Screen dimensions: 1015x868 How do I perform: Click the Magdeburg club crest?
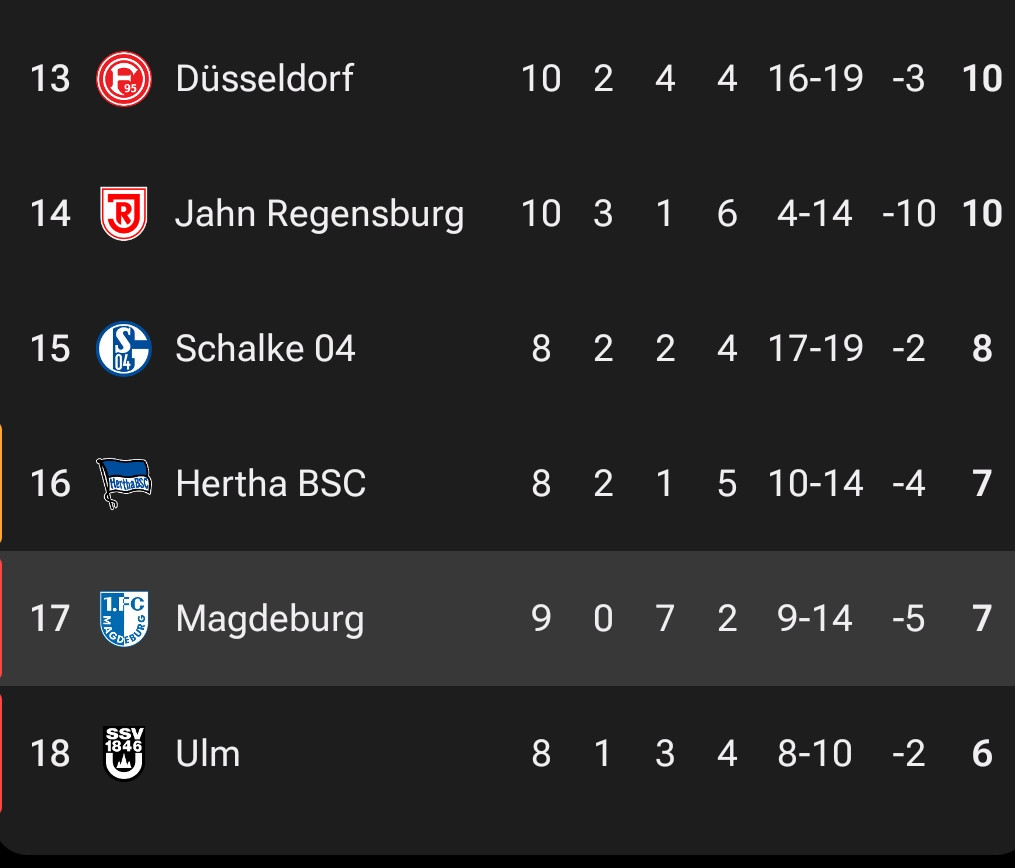click(x=124, y=619)
